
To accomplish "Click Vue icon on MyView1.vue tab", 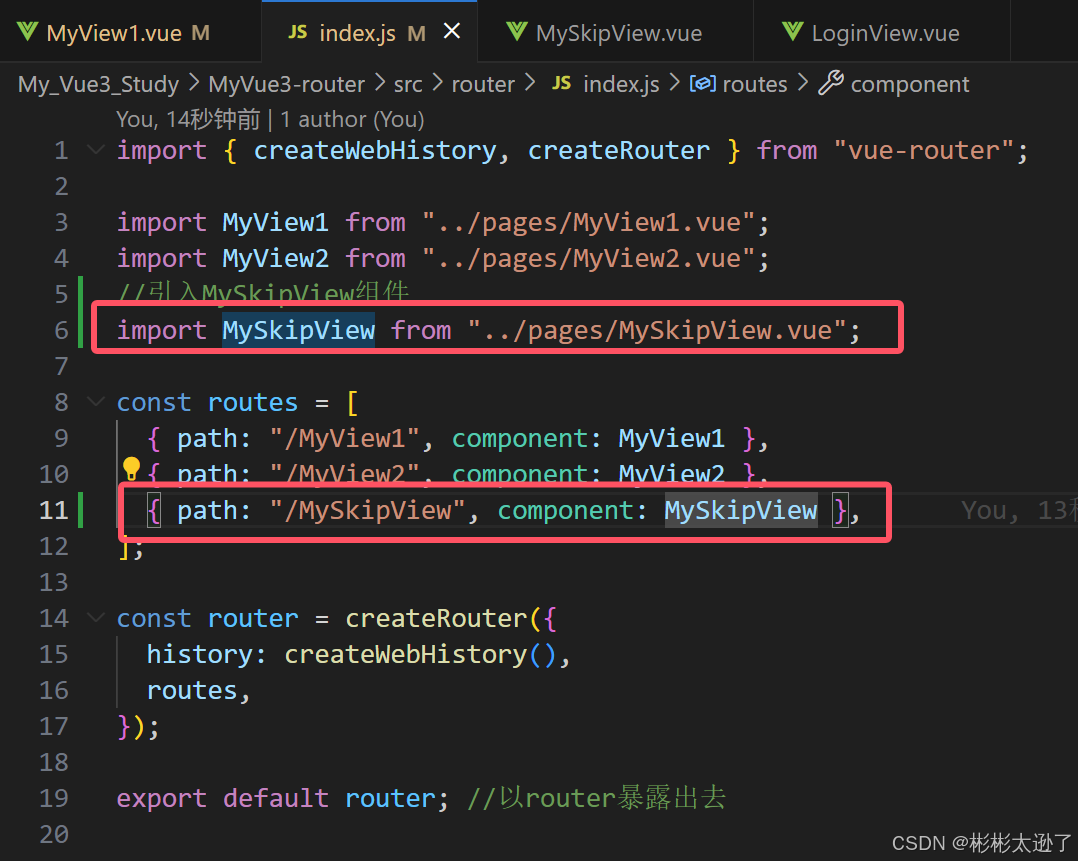I will pyautogui.click(x=28, y=32).
